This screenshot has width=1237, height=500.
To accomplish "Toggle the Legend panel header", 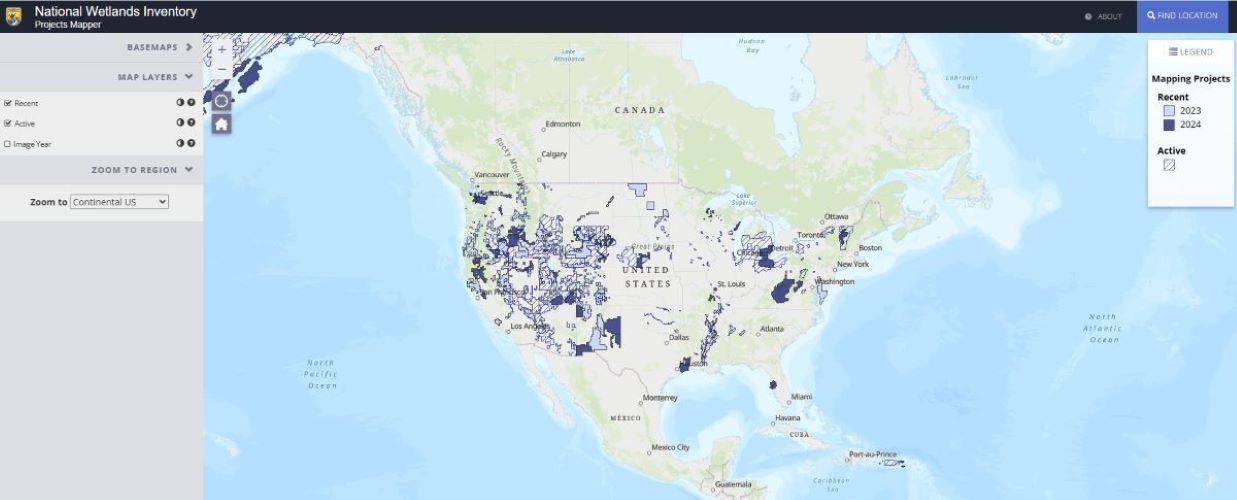I will point(1190,52).
